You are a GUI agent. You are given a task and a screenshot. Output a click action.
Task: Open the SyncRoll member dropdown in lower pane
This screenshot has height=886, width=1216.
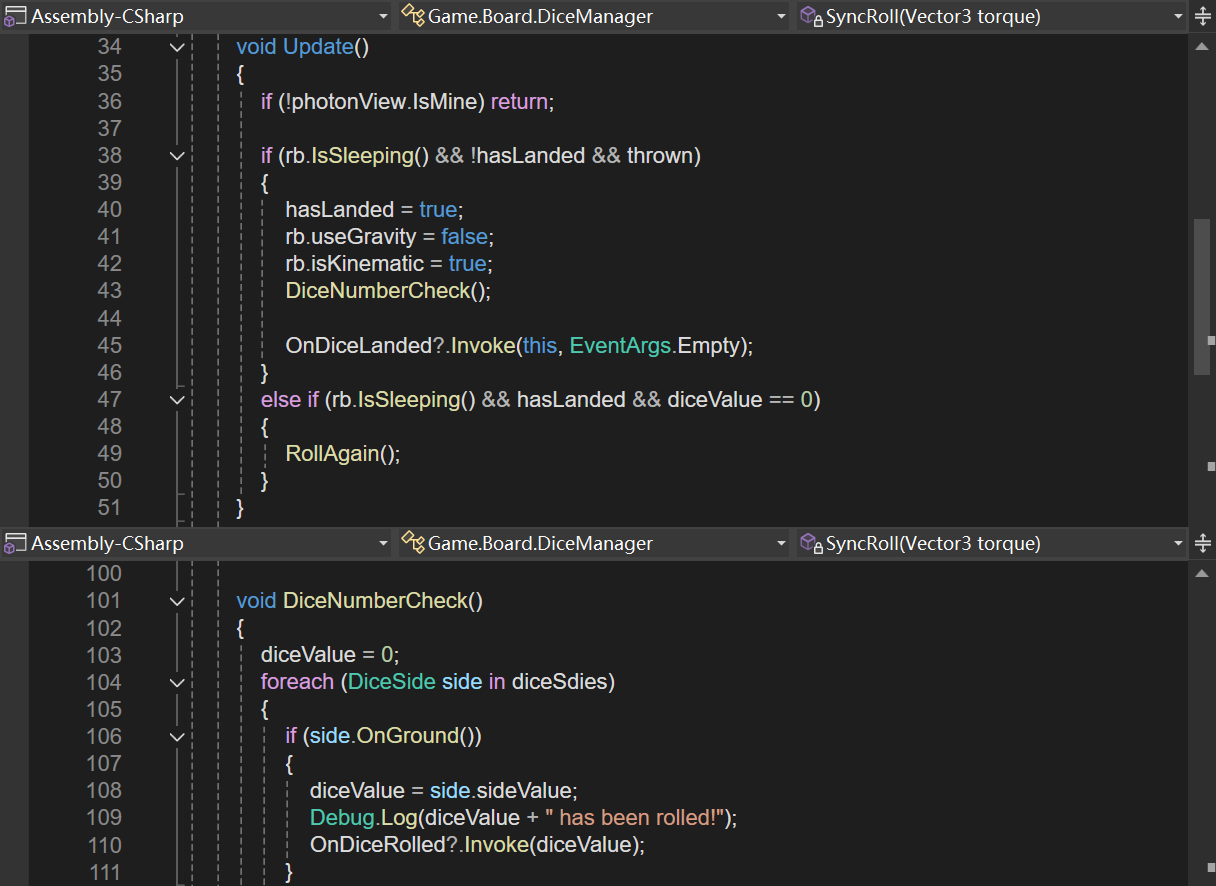(991, 543)
